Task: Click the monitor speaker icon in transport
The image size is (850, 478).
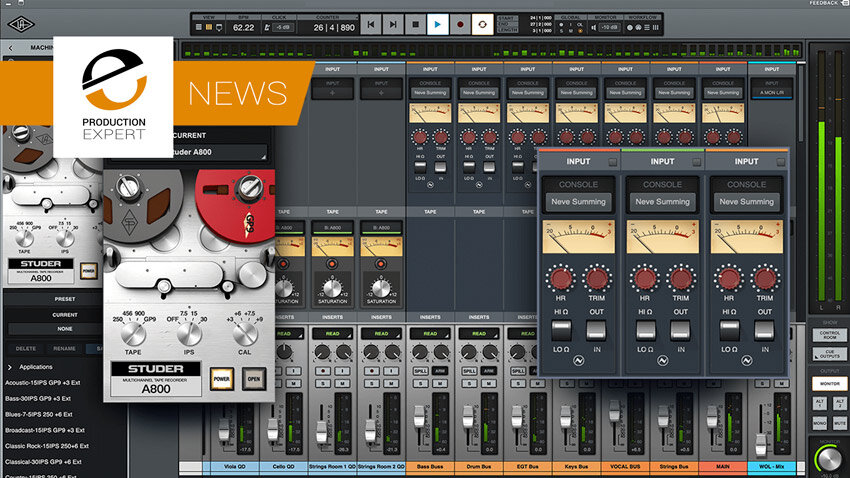Action: (594, 27)
